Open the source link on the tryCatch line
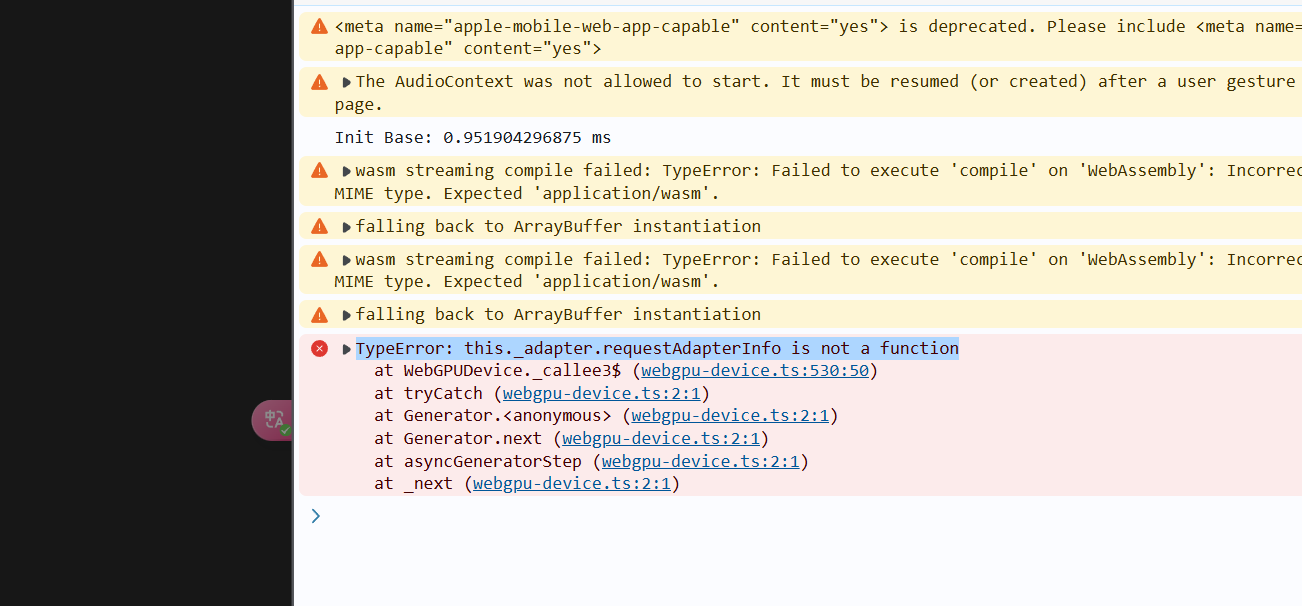 tap(601, 393)
